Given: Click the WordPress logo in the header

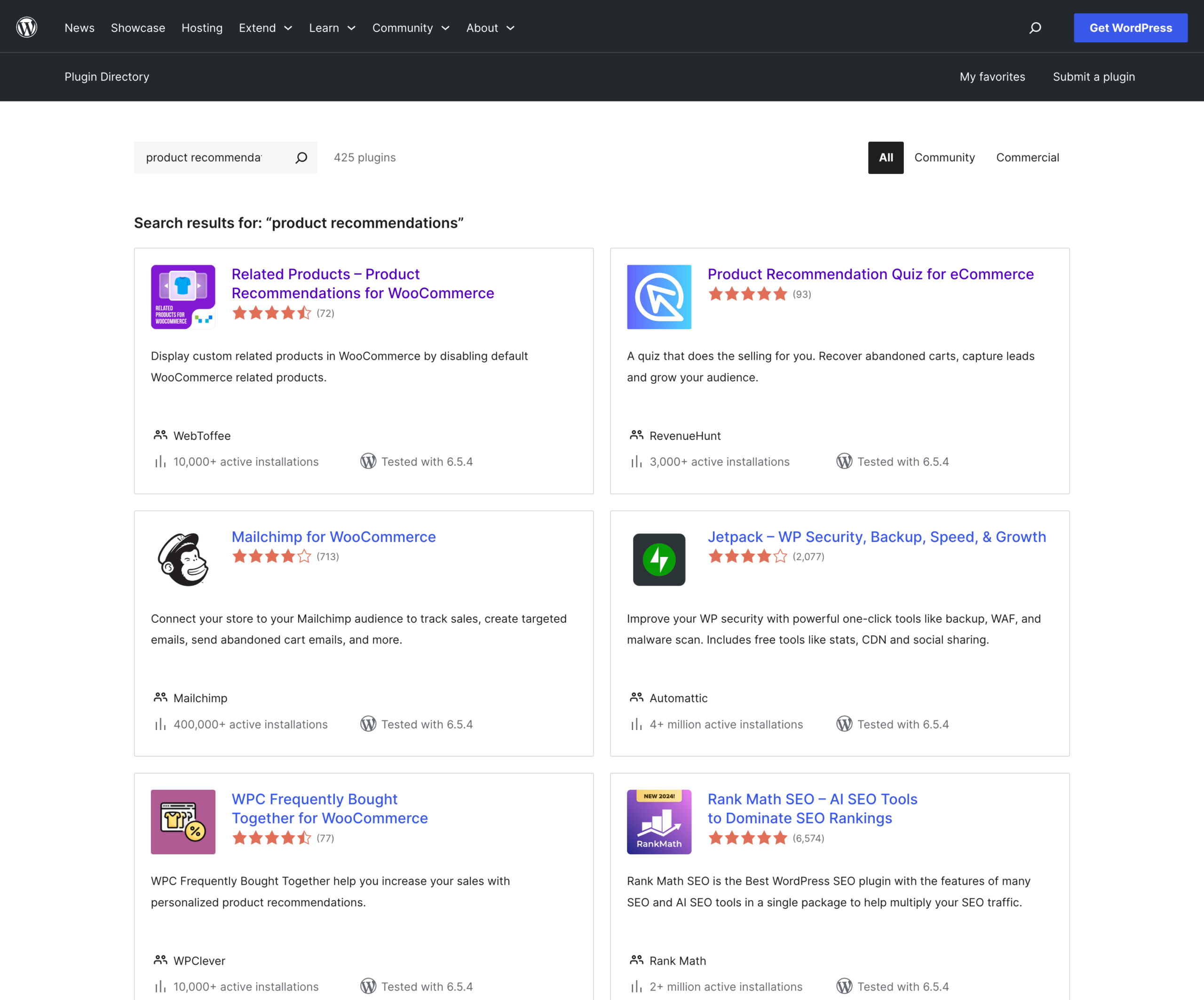Looking at the screenshot, I should pyautogui.click(x=26, y=26).
